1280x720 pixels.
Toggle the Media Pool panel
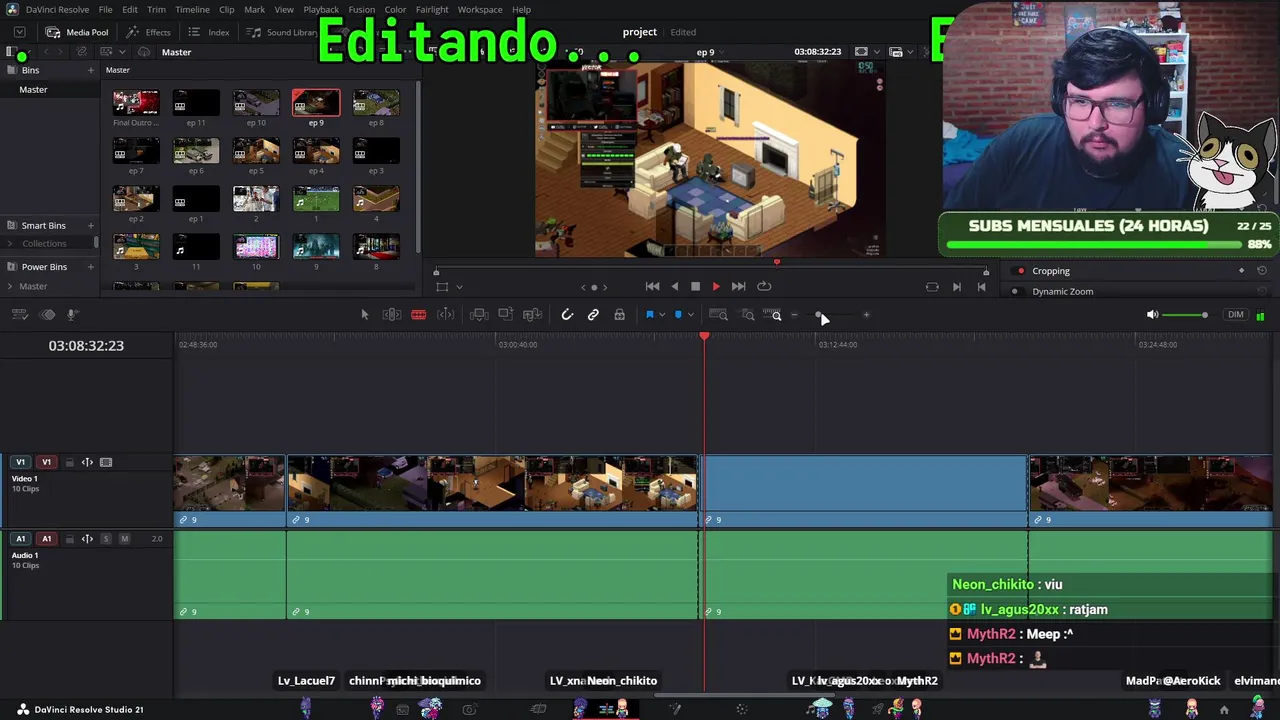(x=77, y=32)
